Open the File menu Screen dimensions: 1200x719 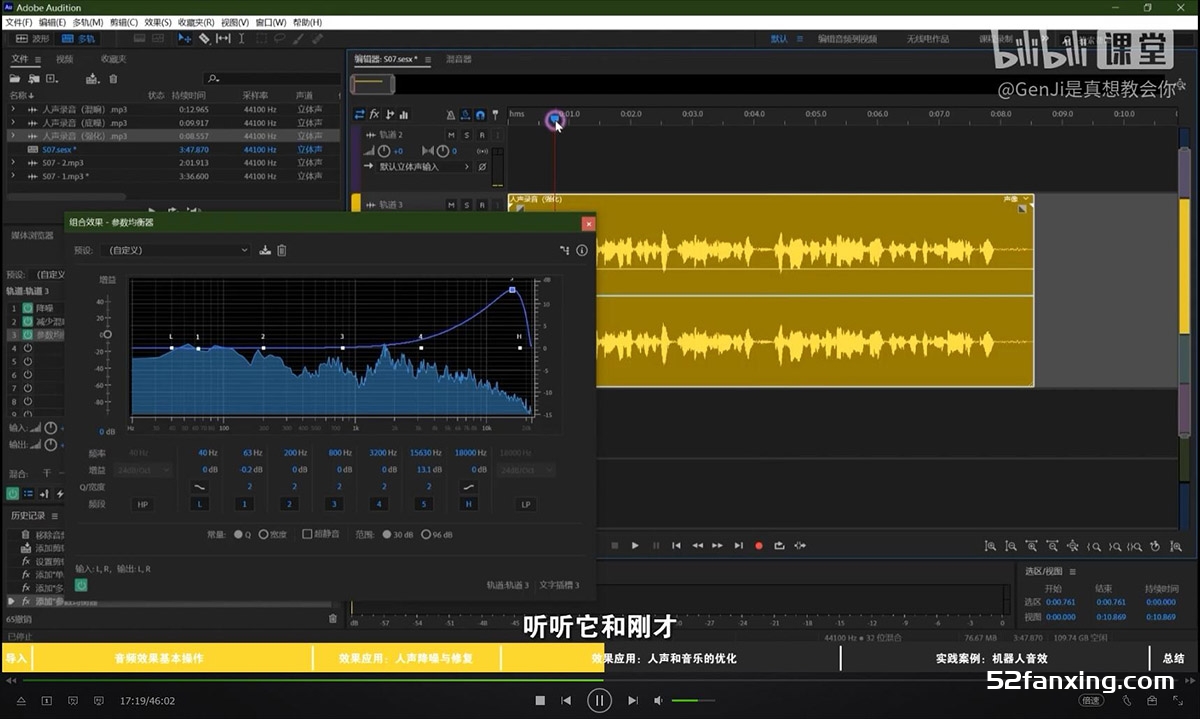point(20,22)
